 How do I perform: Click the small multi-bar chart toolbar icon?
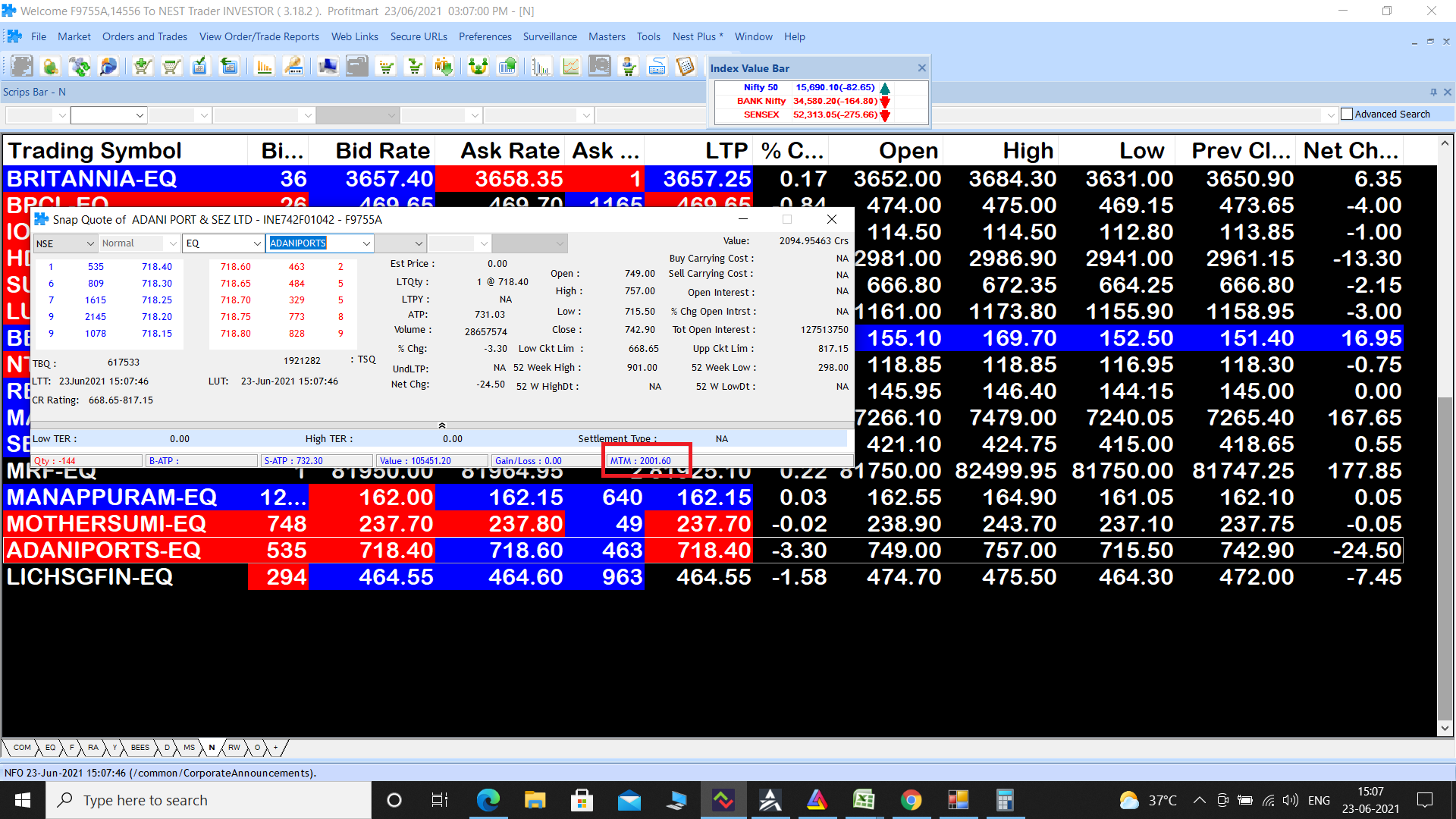pyautogui.click(x=541, y=67)
